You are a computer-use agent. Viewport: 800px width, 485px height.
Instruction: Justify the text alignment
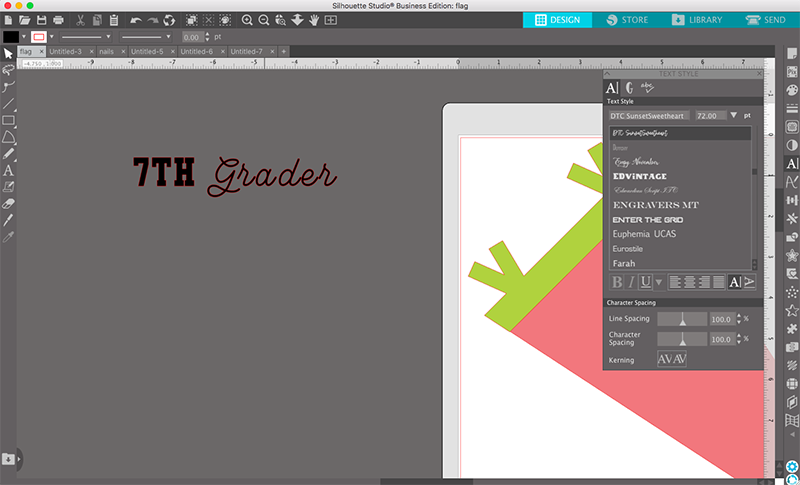718,282
